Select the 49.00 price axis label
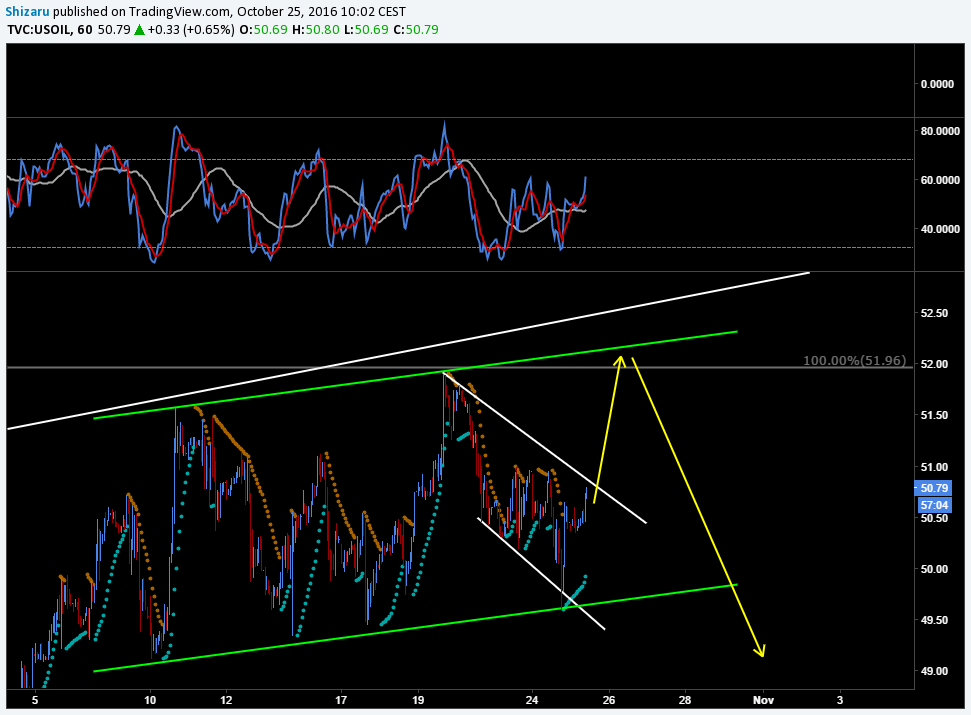Image resolution: width=971 pixels, height=715 pixels. click(934, 671)
